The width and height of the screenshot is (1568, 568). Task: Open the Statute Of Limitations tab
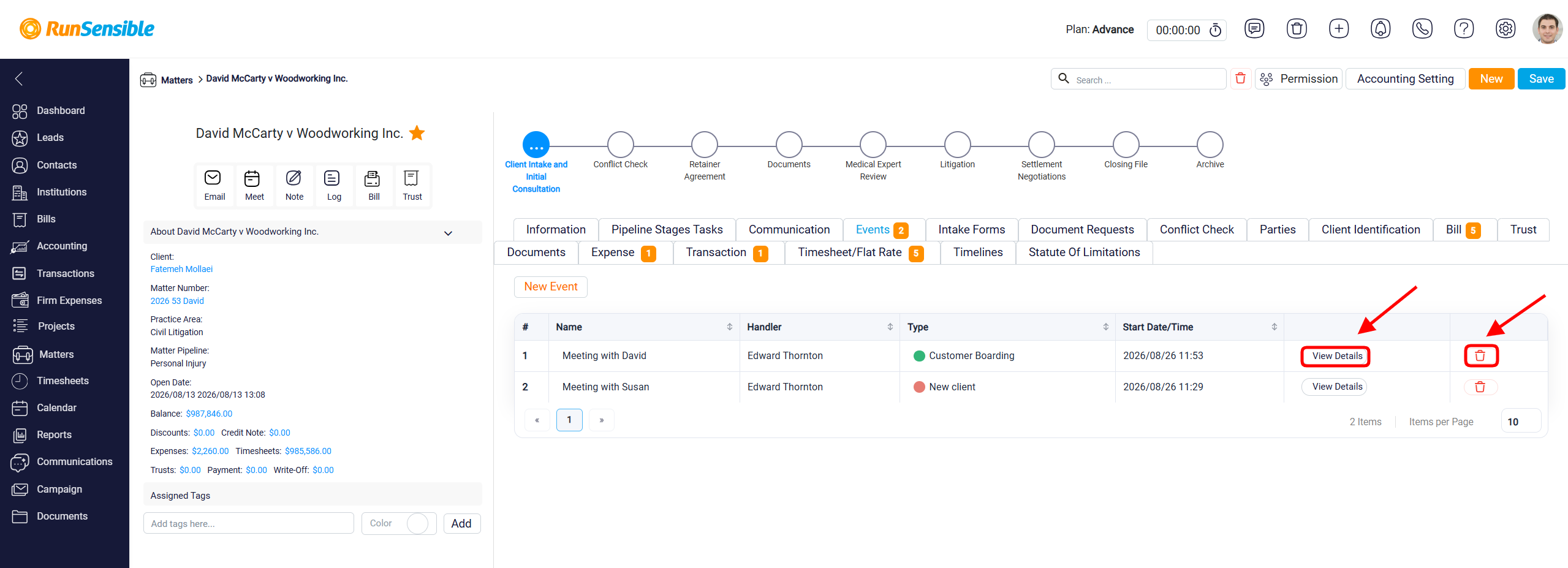[x=1083, y=252]
